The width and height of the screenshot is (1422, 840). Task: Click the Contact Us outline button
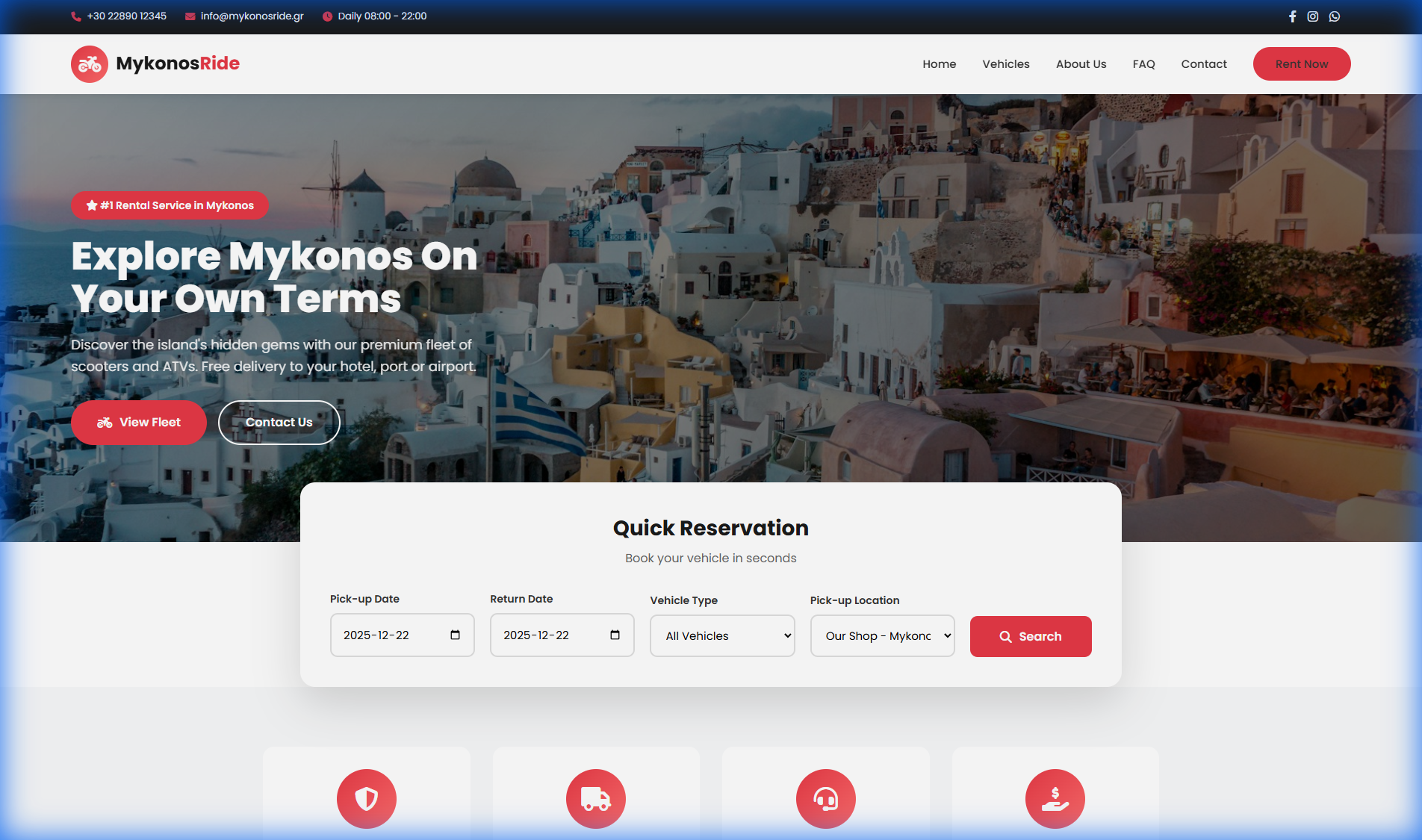(279, 423)
